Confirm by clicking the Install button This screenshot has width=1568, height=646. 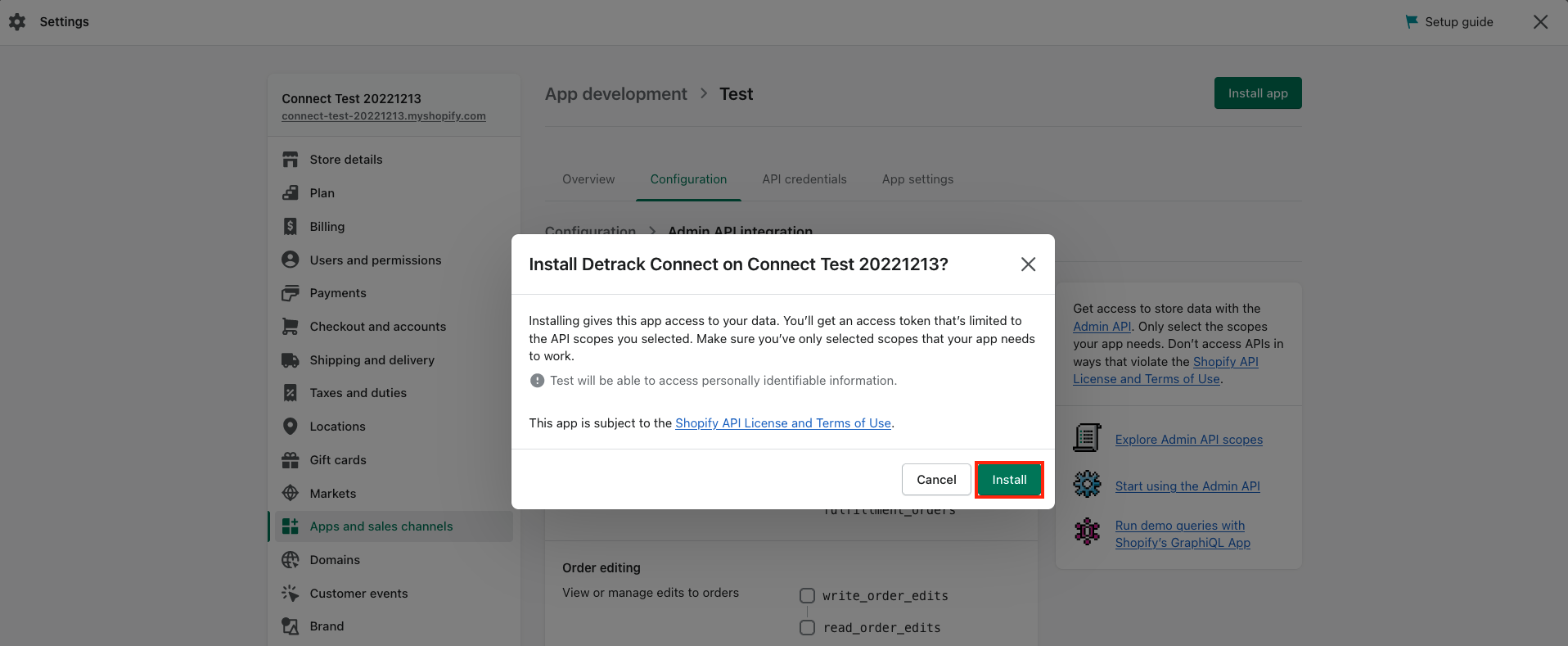pos(1009,480)
